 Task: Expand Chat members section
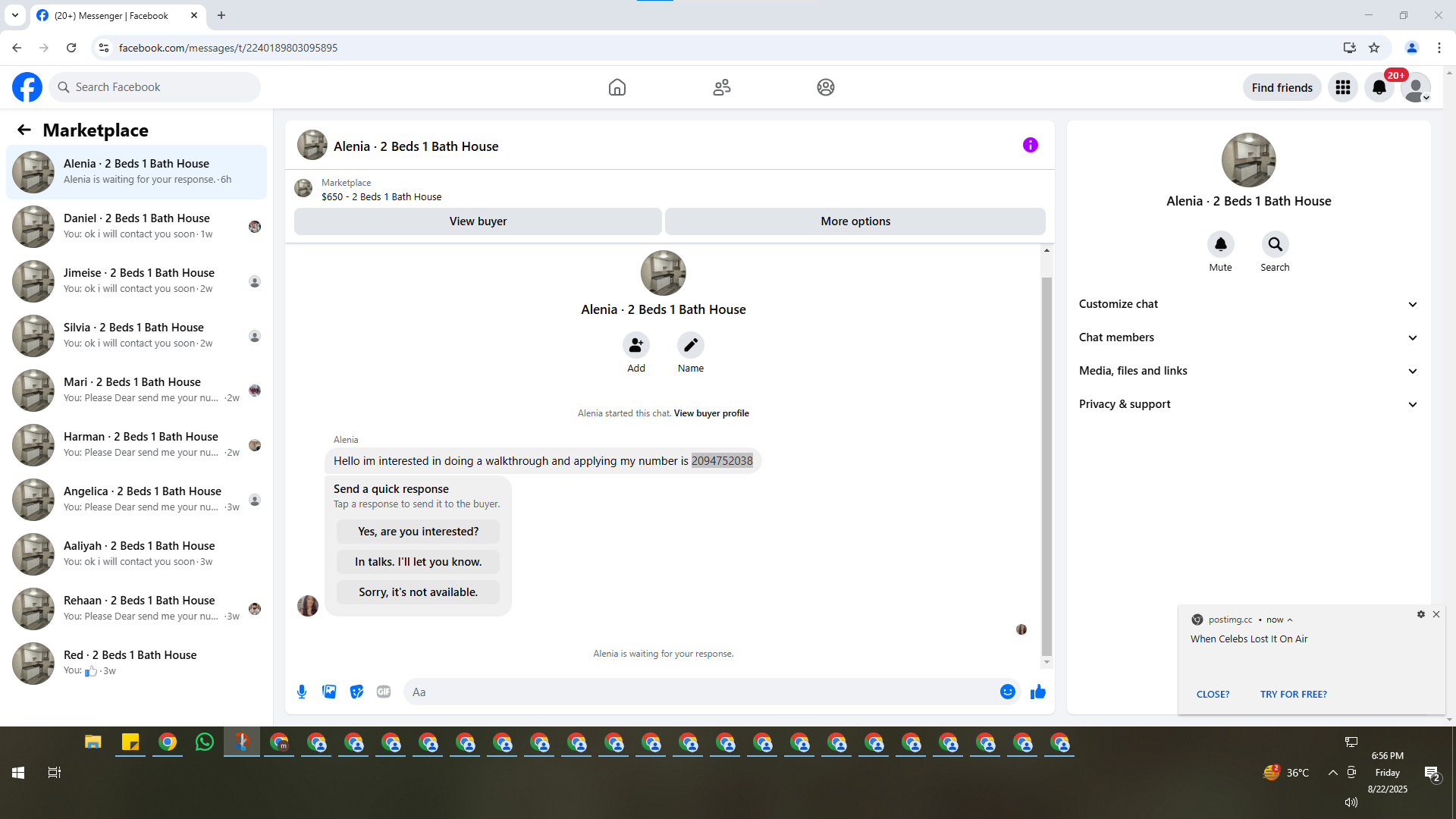[1248, 337]
